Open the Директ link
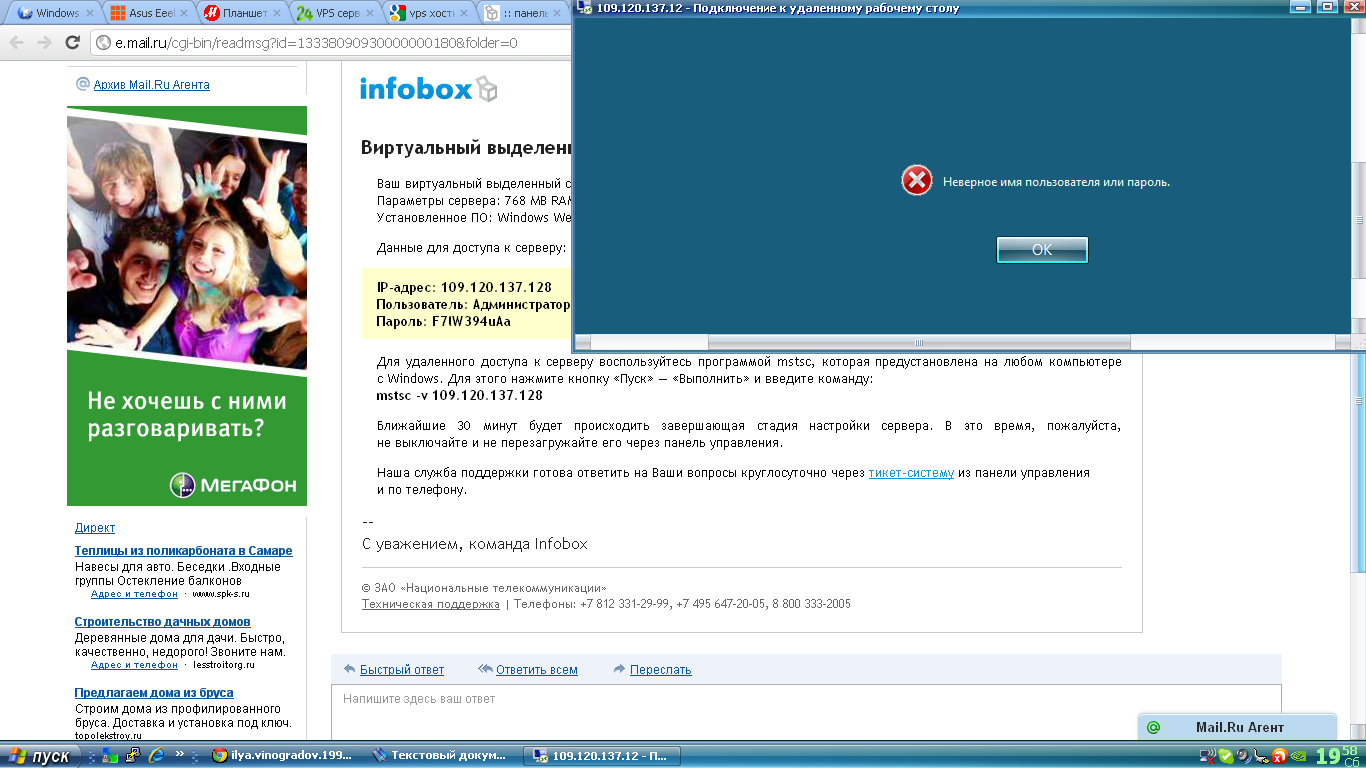 point(95,528)
